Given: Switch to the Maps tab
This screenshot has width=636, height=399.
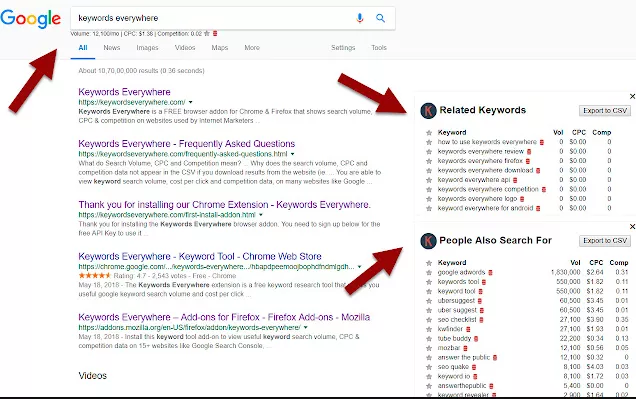Looking at the screenshot, I should [219, 48].
